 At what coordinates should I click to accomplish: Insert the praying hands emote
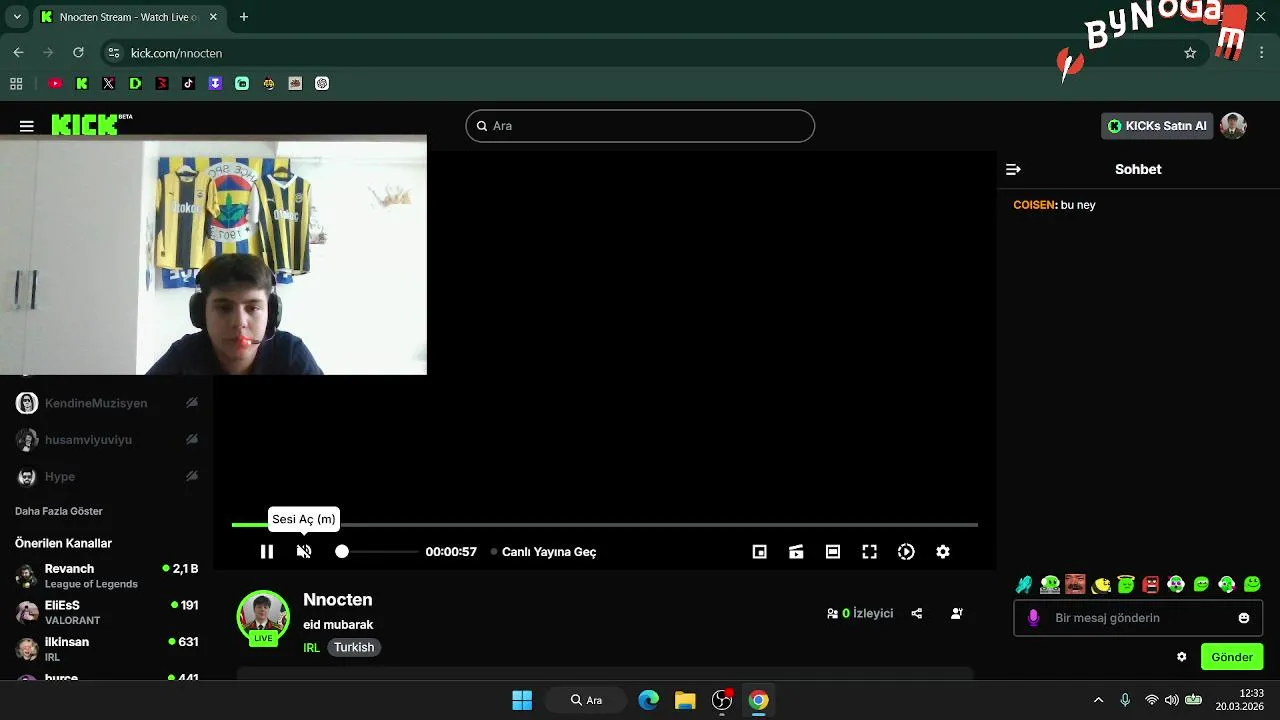click(x=1024, y=584)
